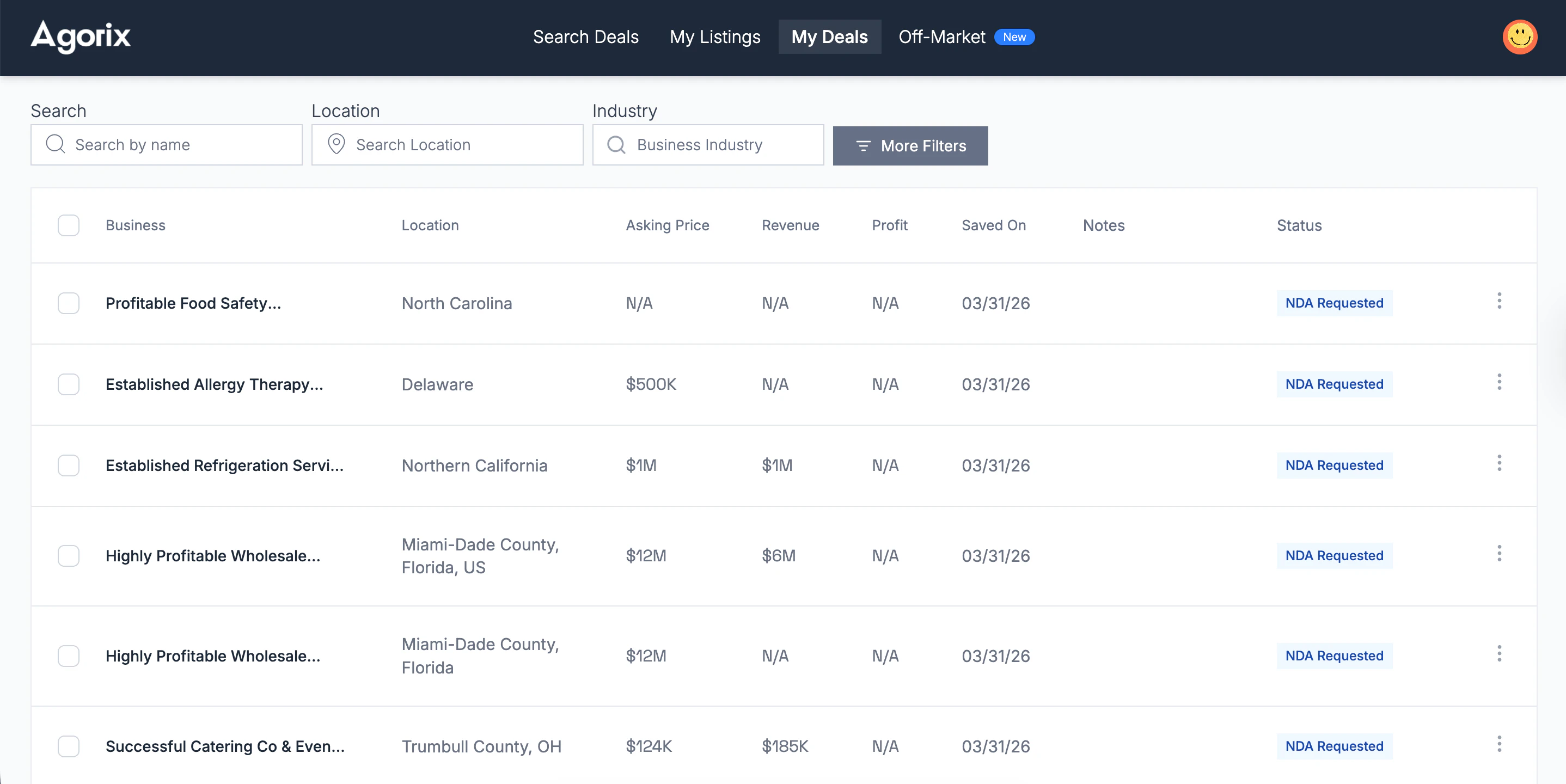Open three-dot menu for Successful Catering Co row

coord(1498,744)
